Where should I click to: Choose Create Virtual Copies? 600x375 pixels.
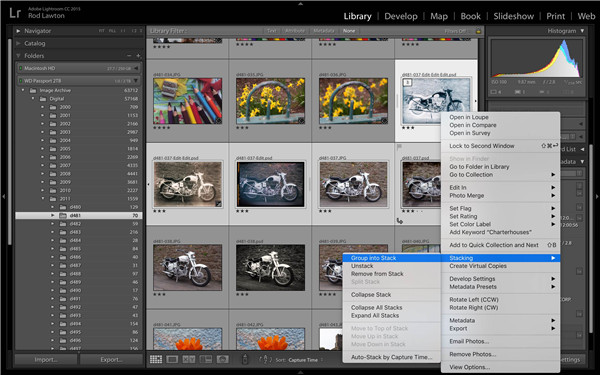501,266
